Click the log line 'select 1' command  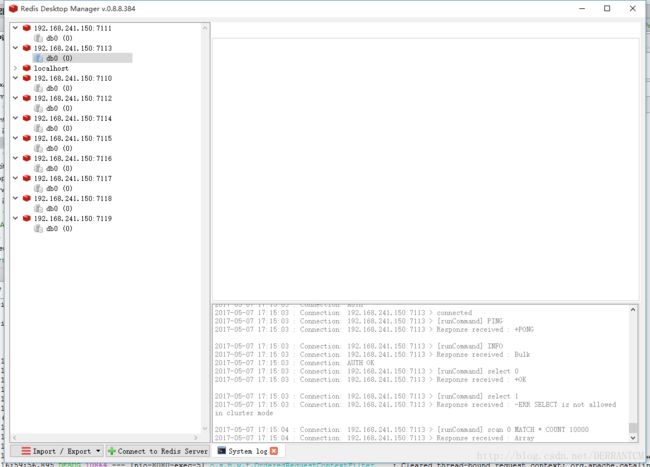click(x=366, y=396)
